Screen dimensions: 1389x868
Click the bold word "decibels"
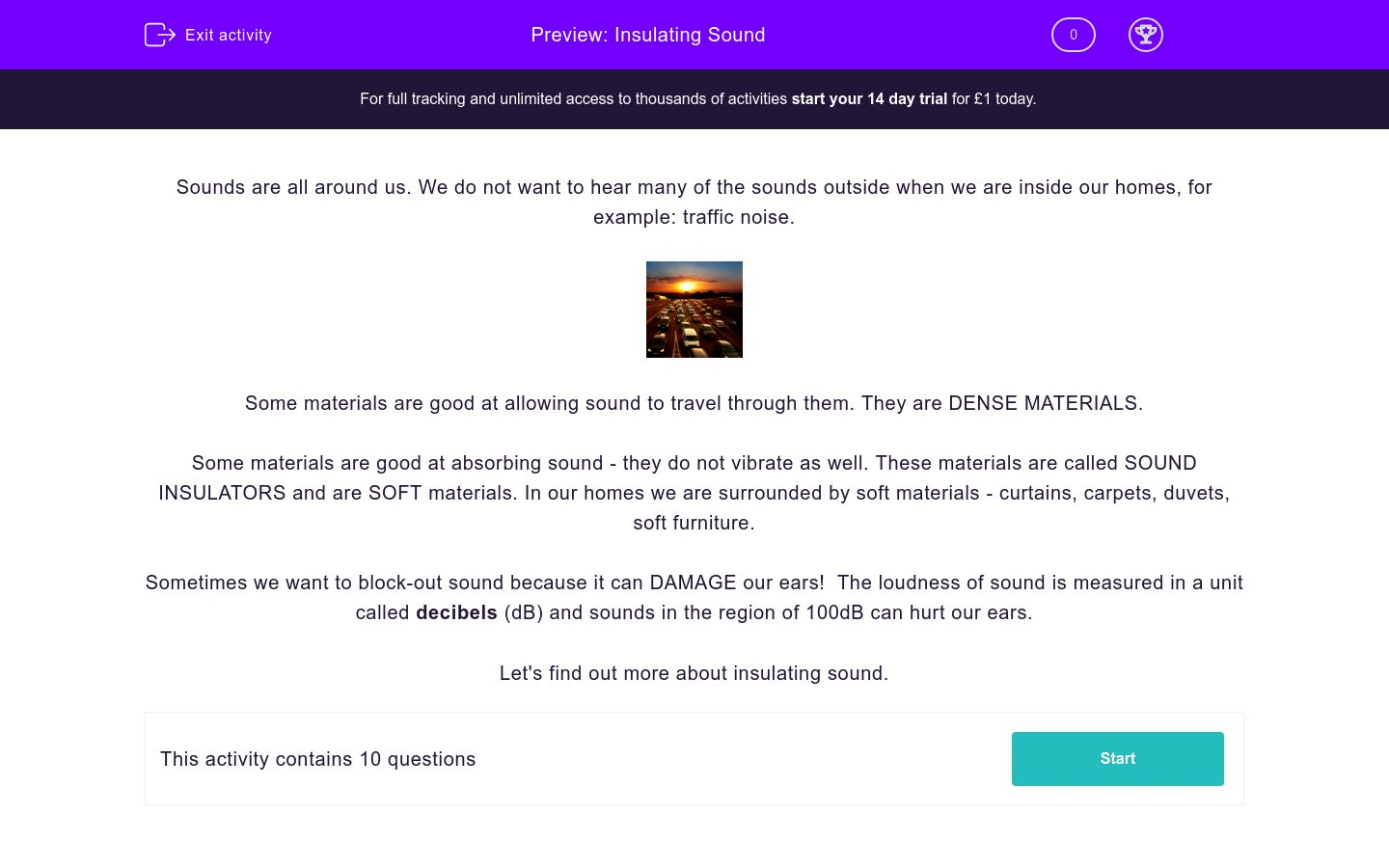click(456, 613)
